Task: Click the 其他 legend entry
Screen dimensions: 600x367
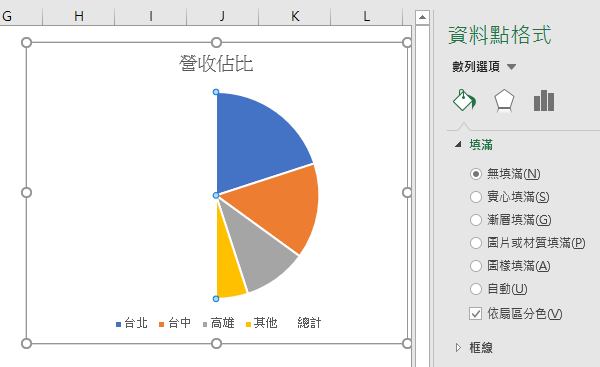Action: coord(261,323)
